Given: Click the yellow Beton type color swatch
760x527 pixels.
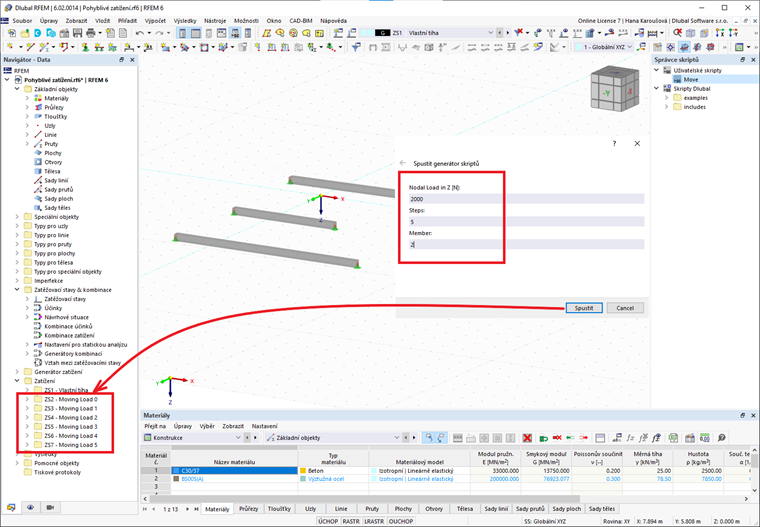Looking at the screenshot, I should tap(303, 471).
